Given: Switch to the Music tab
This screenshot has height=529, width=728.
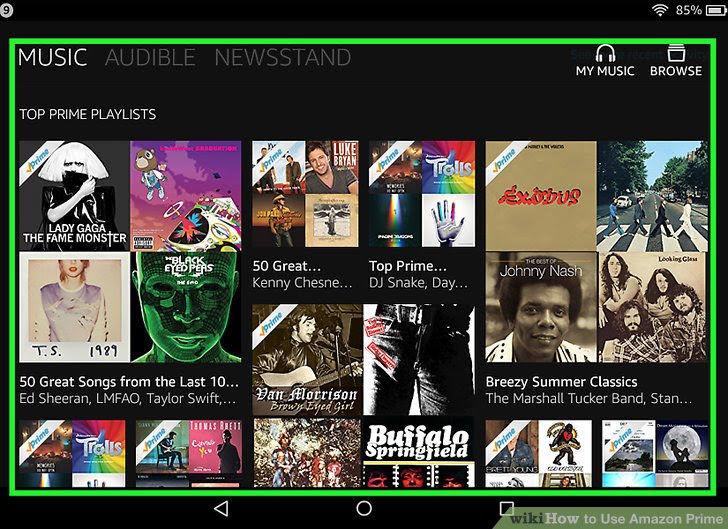Looking at the screenshot, I should click(x=52, y=58).
